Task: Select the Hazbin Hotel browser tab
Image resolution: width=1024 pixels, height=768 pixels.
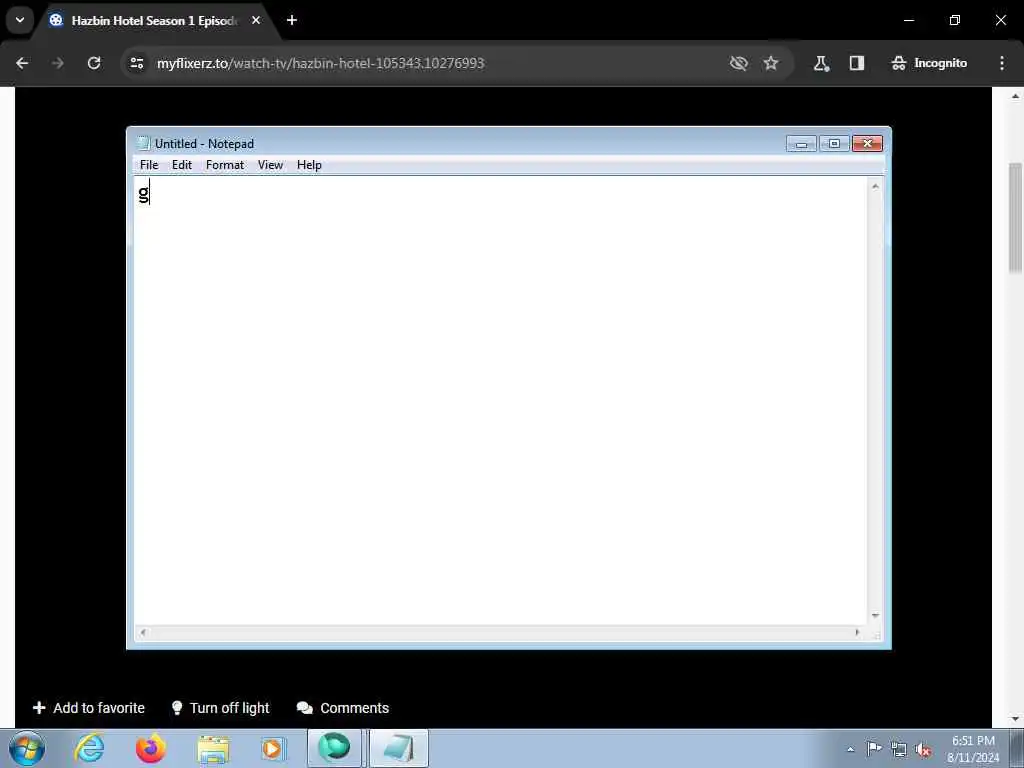Action: [153, 20]
